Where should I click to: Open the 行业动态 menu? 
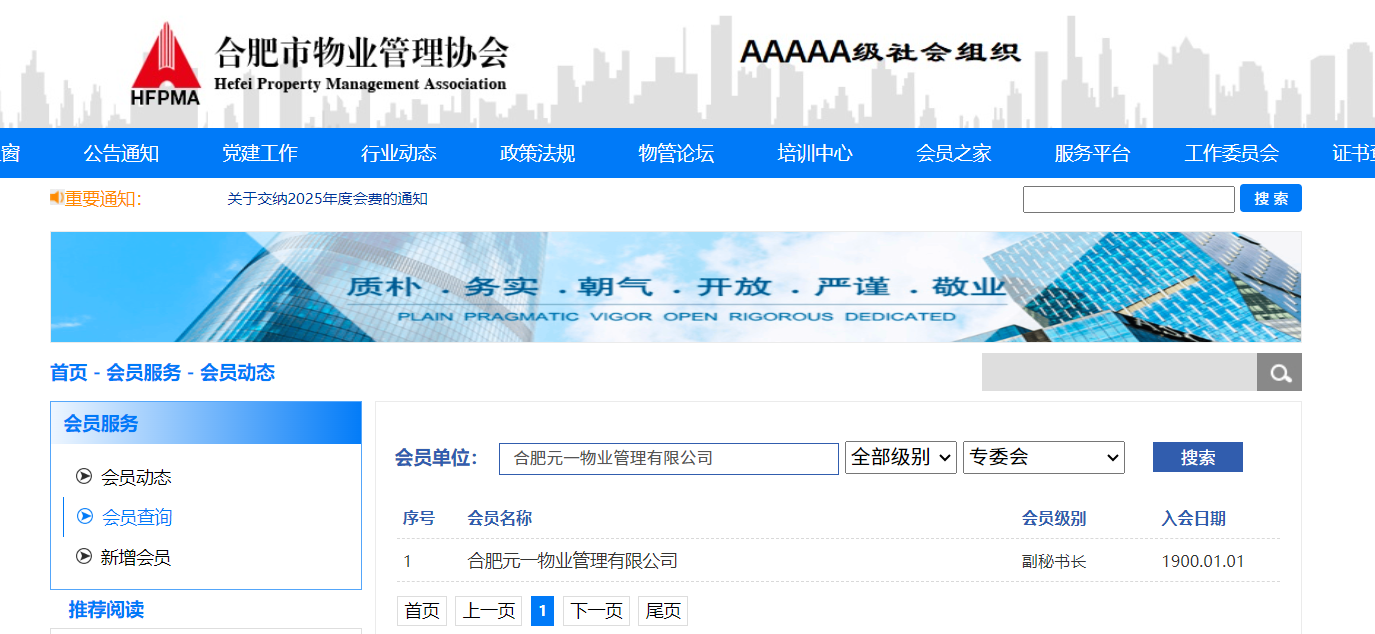[x=399, y=153]
